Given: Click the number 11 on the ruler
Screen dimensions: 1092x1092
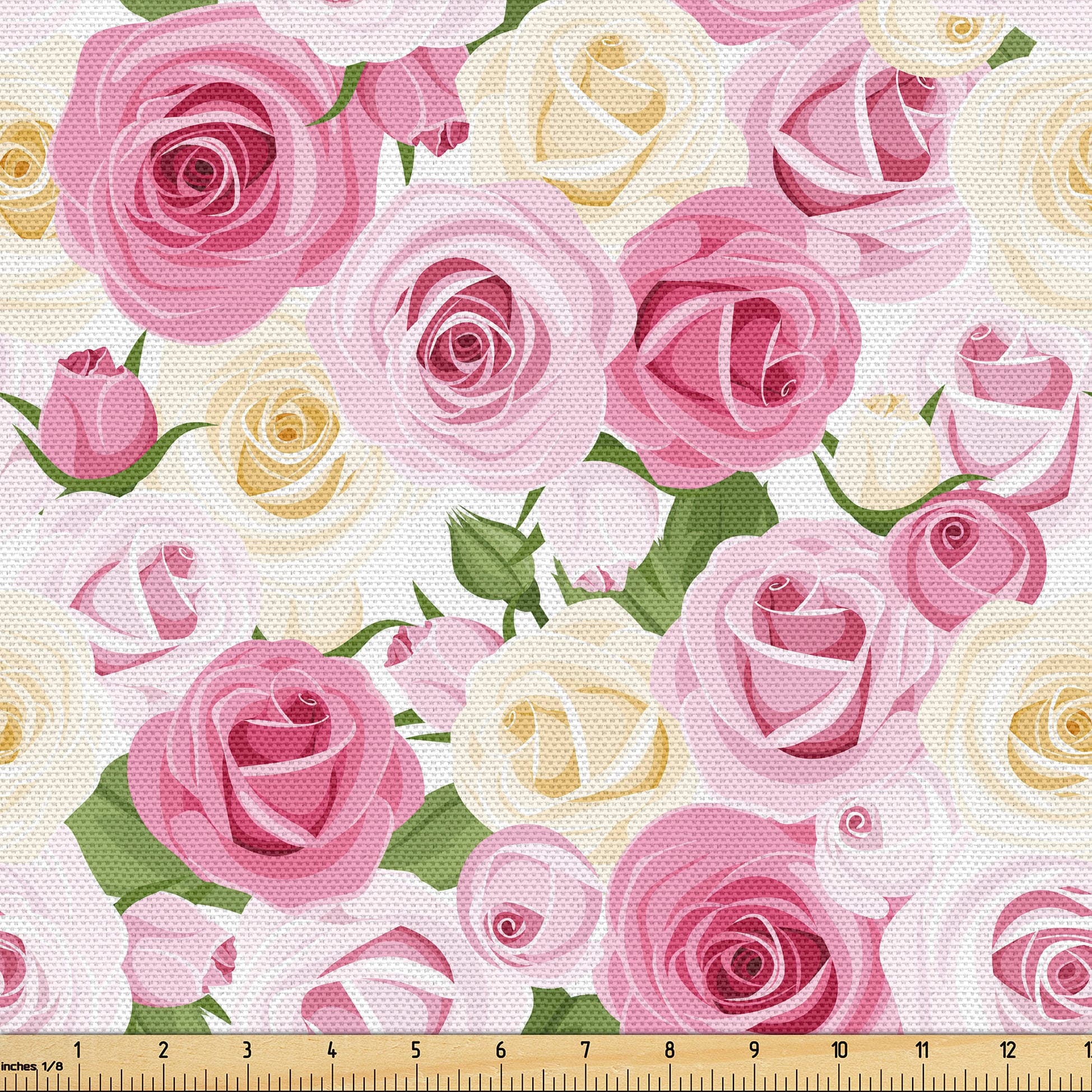Looking at the screenshot, I should click(923, 1051).
